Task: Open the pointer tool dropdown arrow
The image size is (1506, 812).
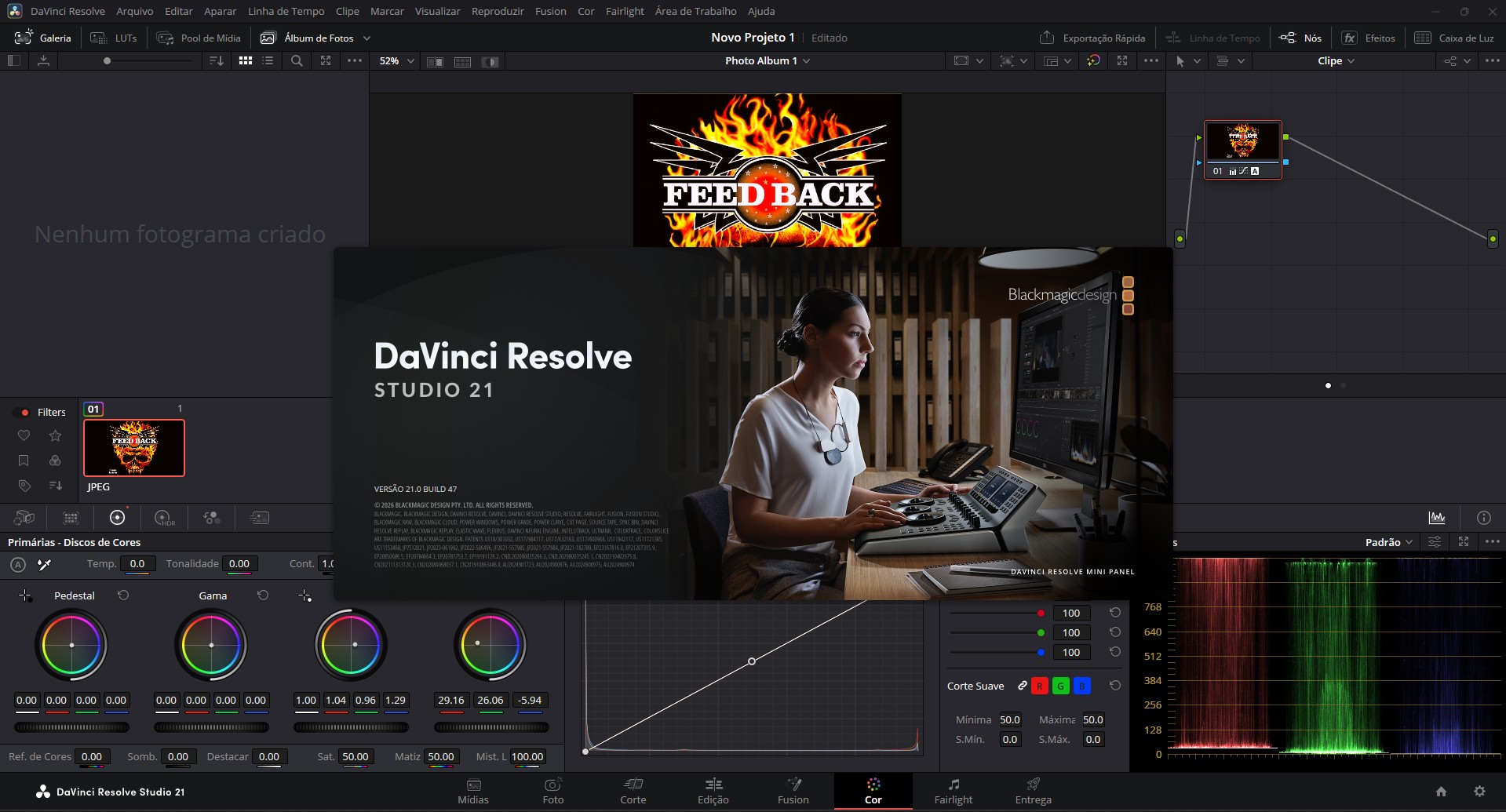Action: 1197,61
